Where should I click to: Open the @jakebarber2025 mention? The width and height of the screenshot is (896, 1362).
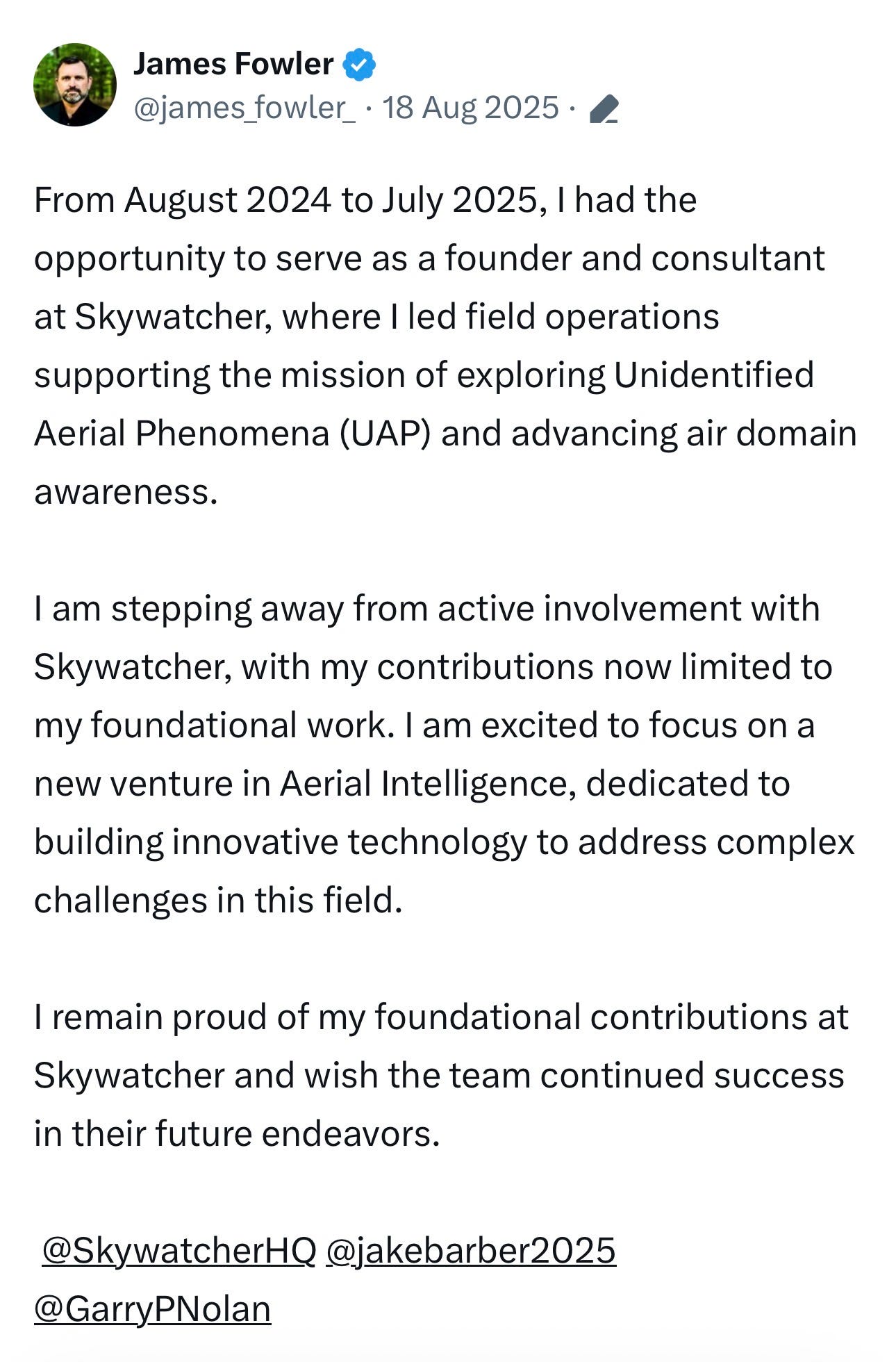click(x=470, y=1251)
